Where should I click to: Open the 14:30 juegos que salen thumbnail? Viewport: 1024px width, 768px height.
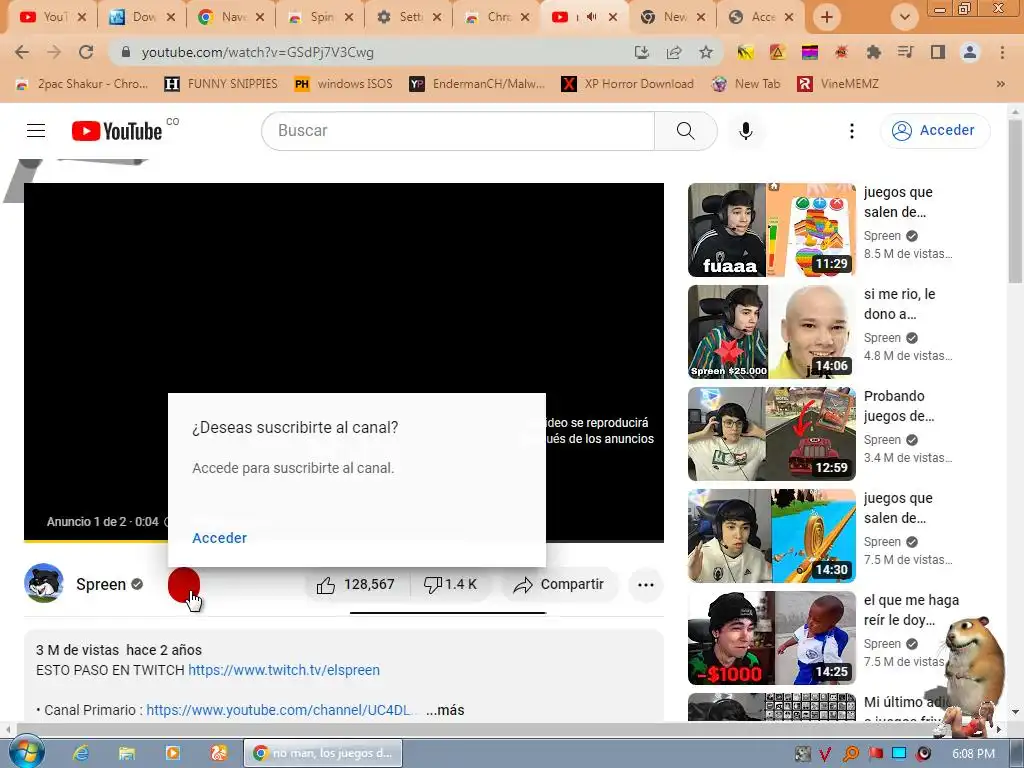click(x=772, y=536)
